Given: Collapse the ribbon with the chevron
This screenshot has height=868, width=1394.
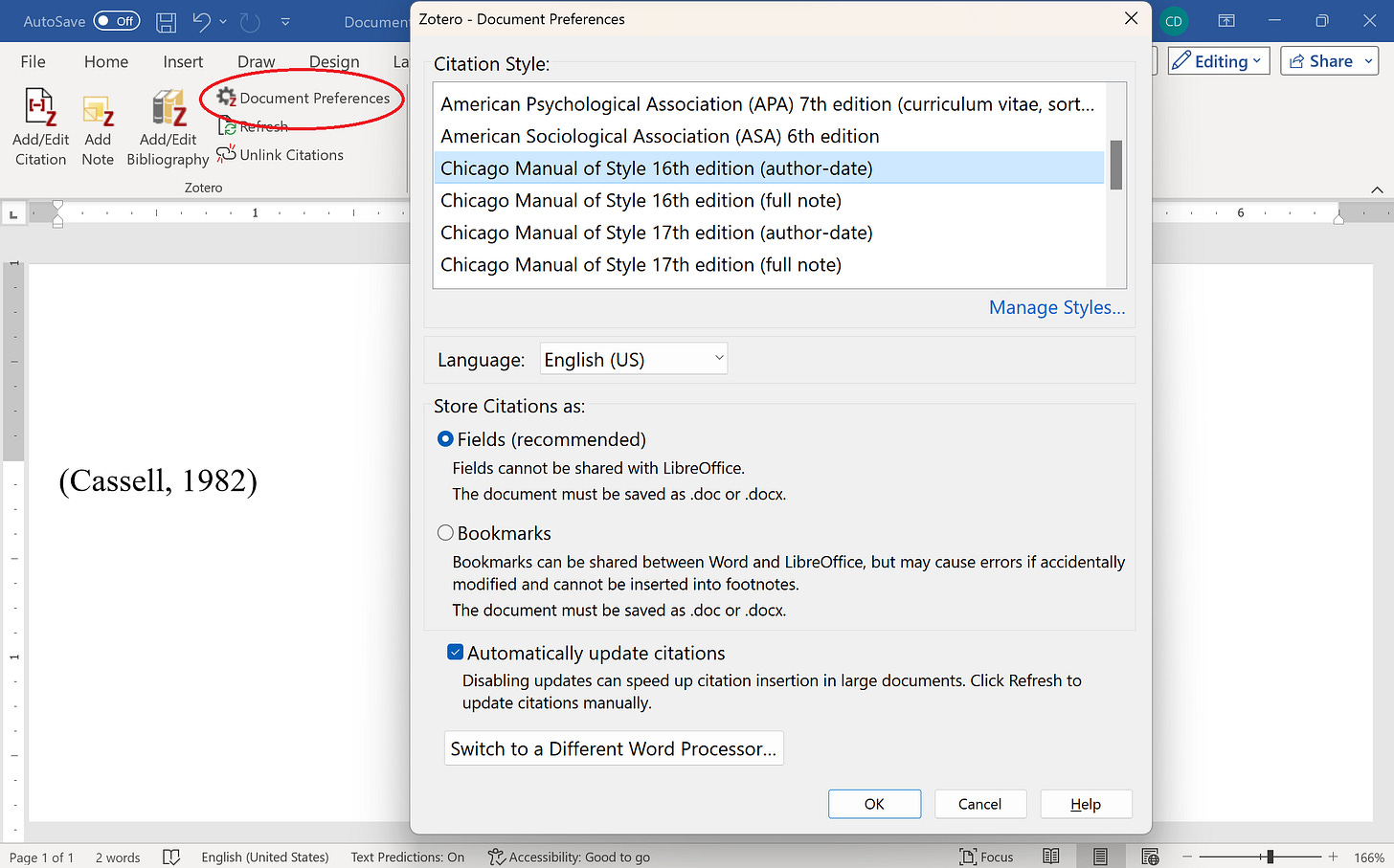Looking at the screenshot, I should pos(1376,189).
